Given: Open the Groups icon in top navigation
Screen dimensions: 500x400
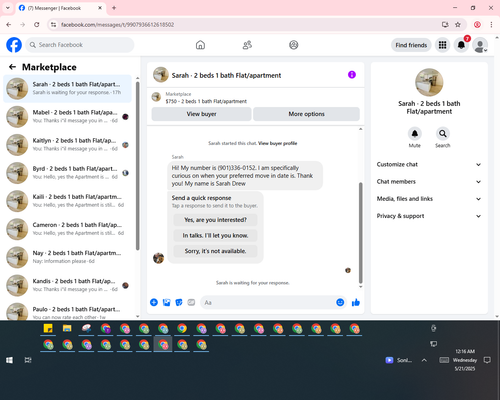Looking at the screenshot, I should click(294, 45).
